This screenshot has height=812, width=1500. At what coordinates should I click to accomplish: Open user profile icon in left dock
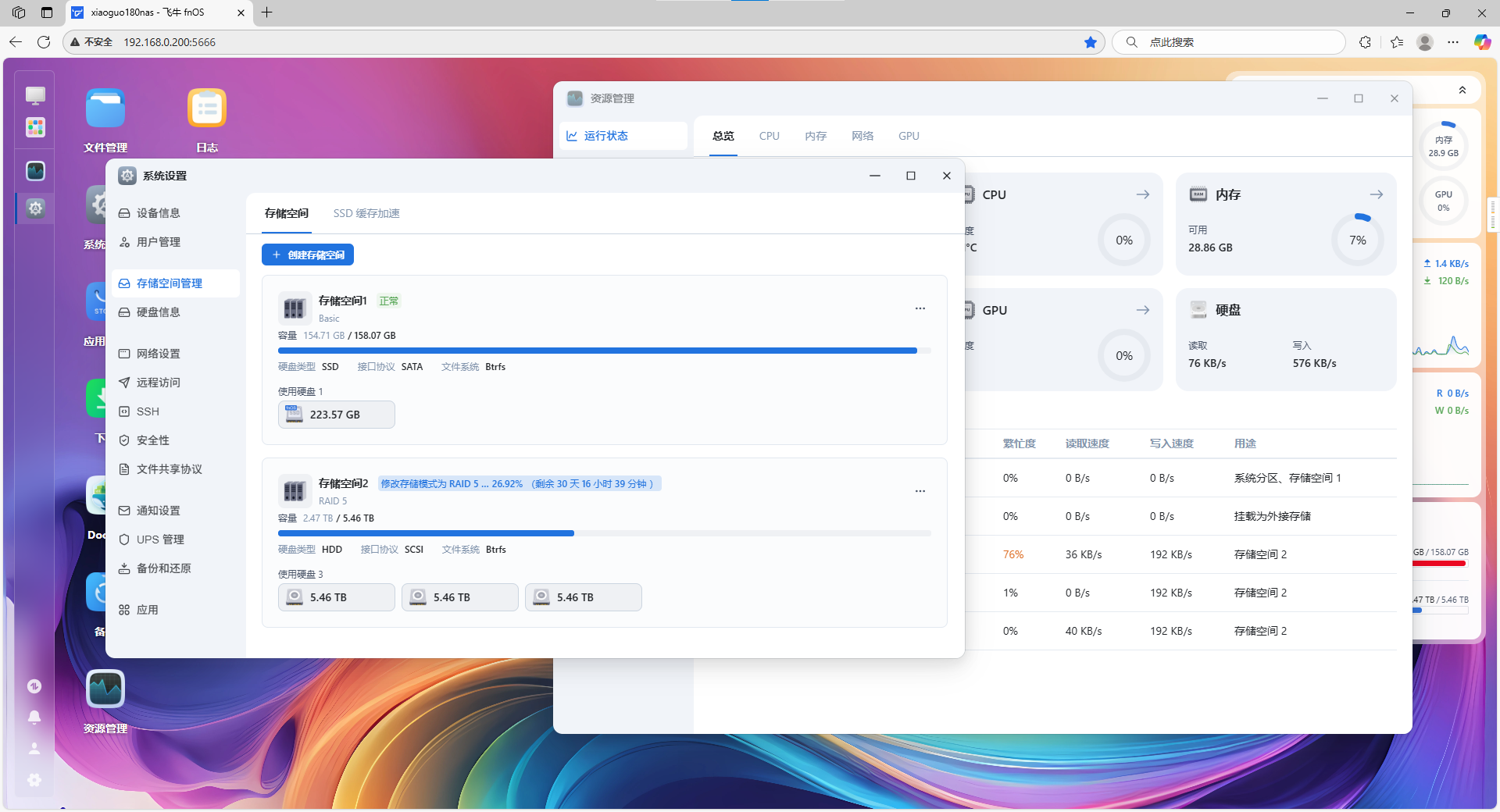(34, 748)
